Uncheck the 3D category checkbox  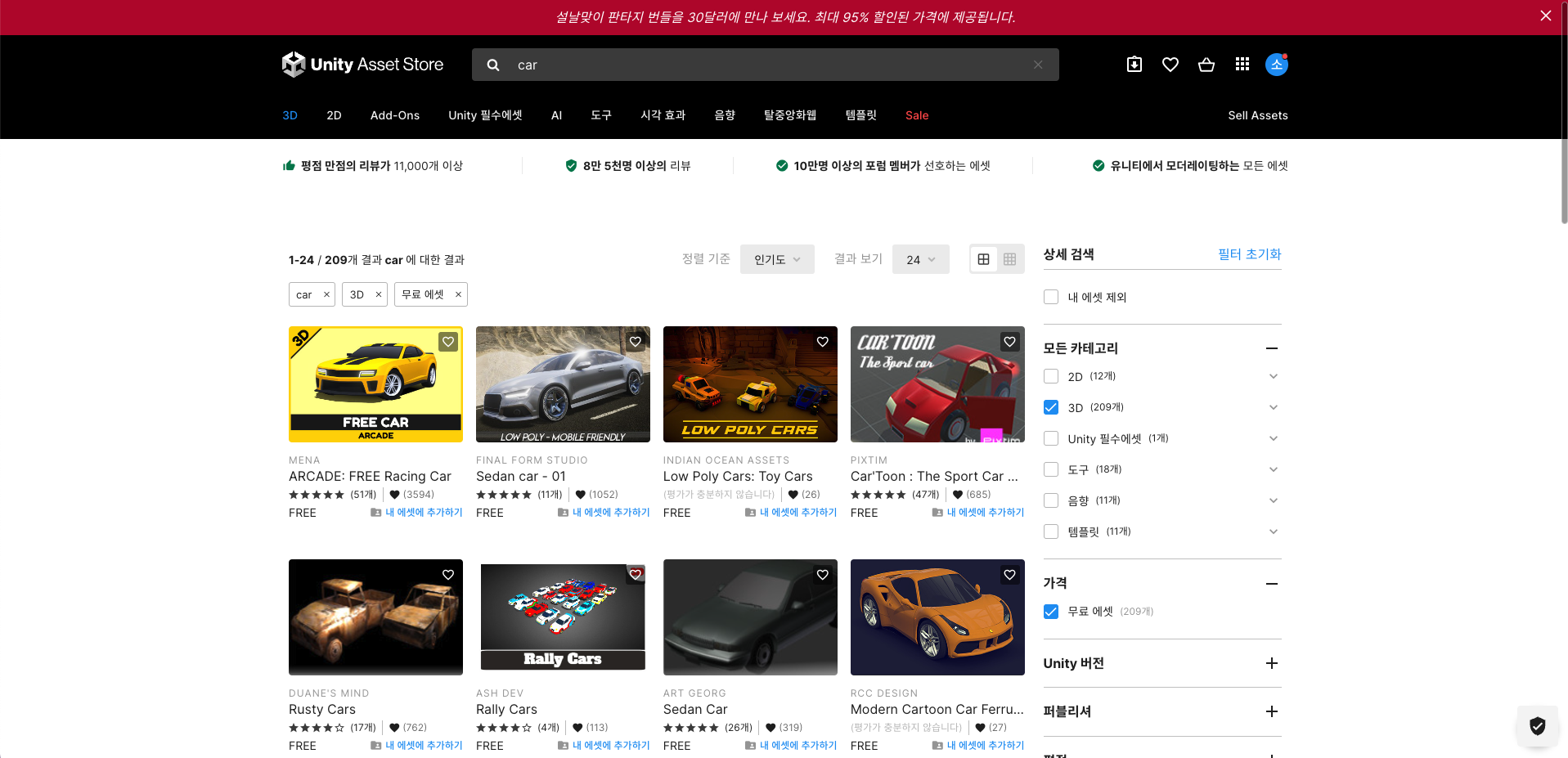click(1051, 407)
